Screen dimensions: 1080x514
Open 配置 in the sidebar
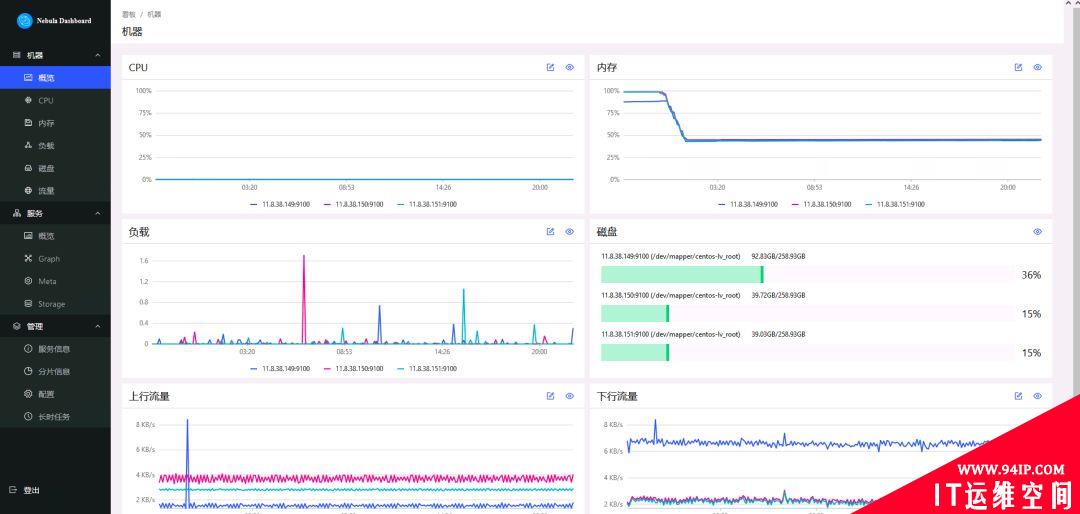[x=55, y=394]
